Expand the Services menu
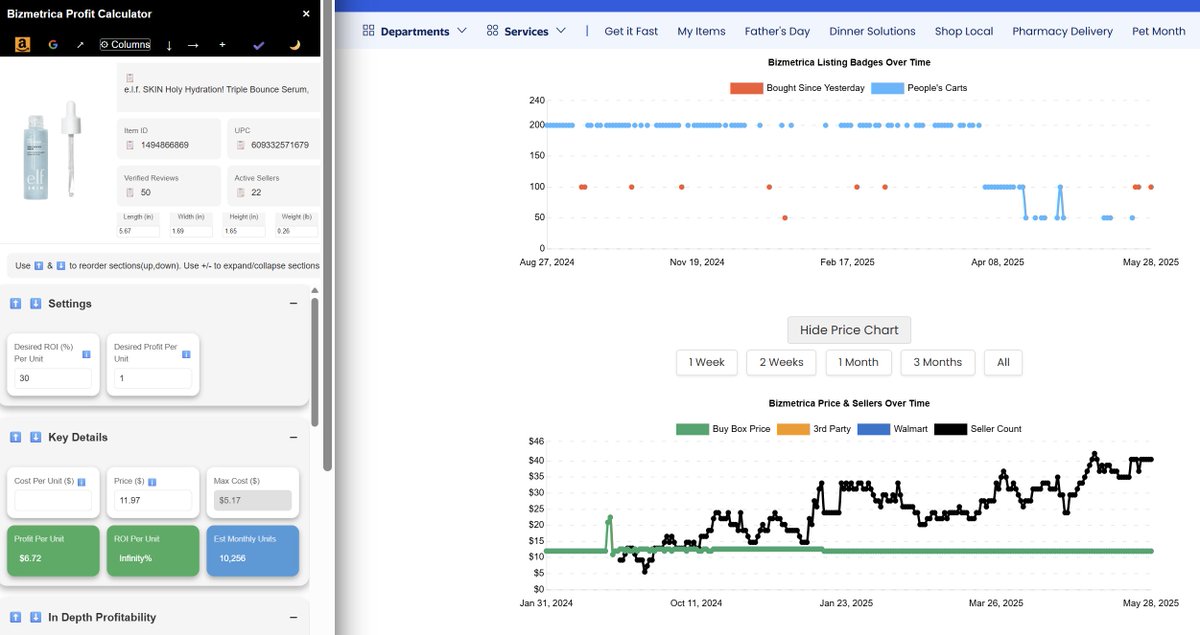This screenshot has height=635, width=1200. [527, 30]
